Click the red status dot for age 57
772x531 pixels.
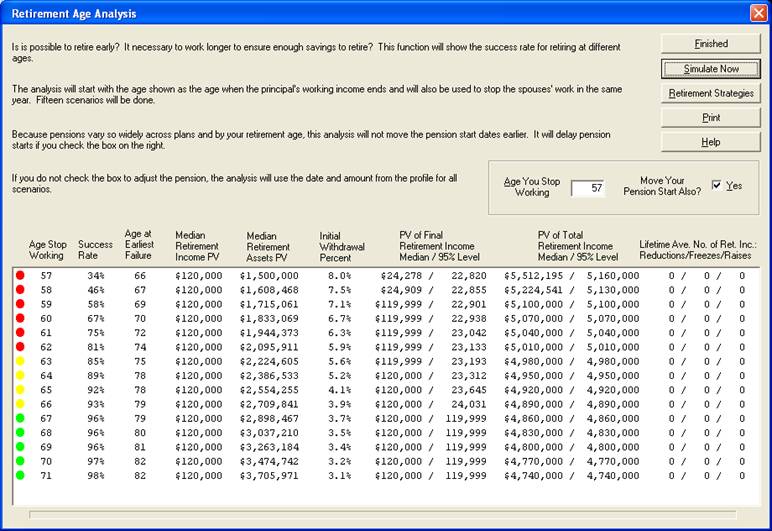(19, 275)
